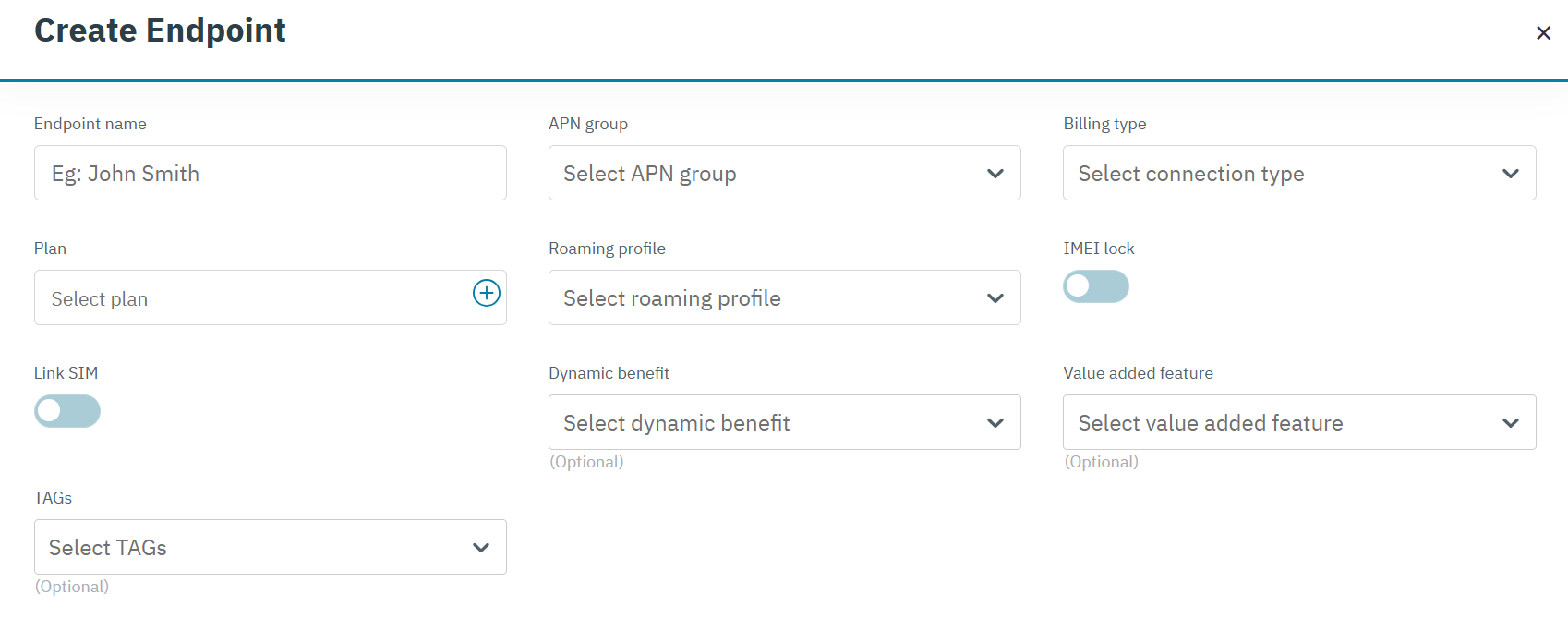Close the Create Endpoint dialog

click(x=1542, y=33)
